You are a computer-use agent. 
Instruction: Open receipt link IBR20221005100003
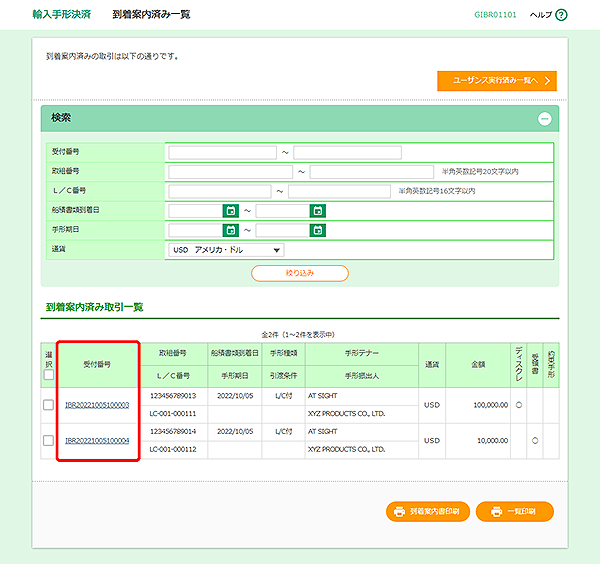point(97,405)
